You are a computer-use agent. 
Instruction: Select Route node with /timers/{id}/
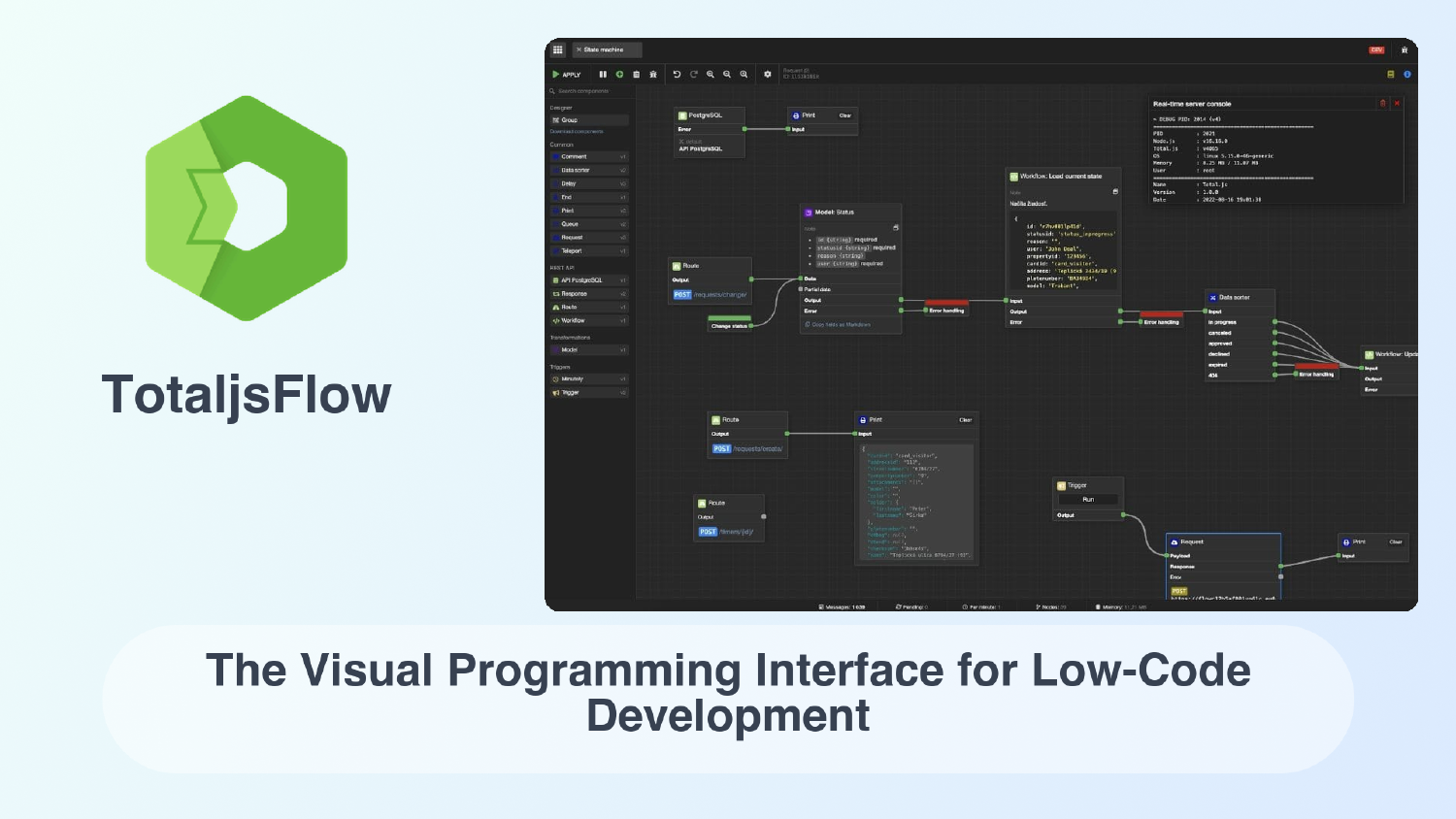tap(730, 518)
